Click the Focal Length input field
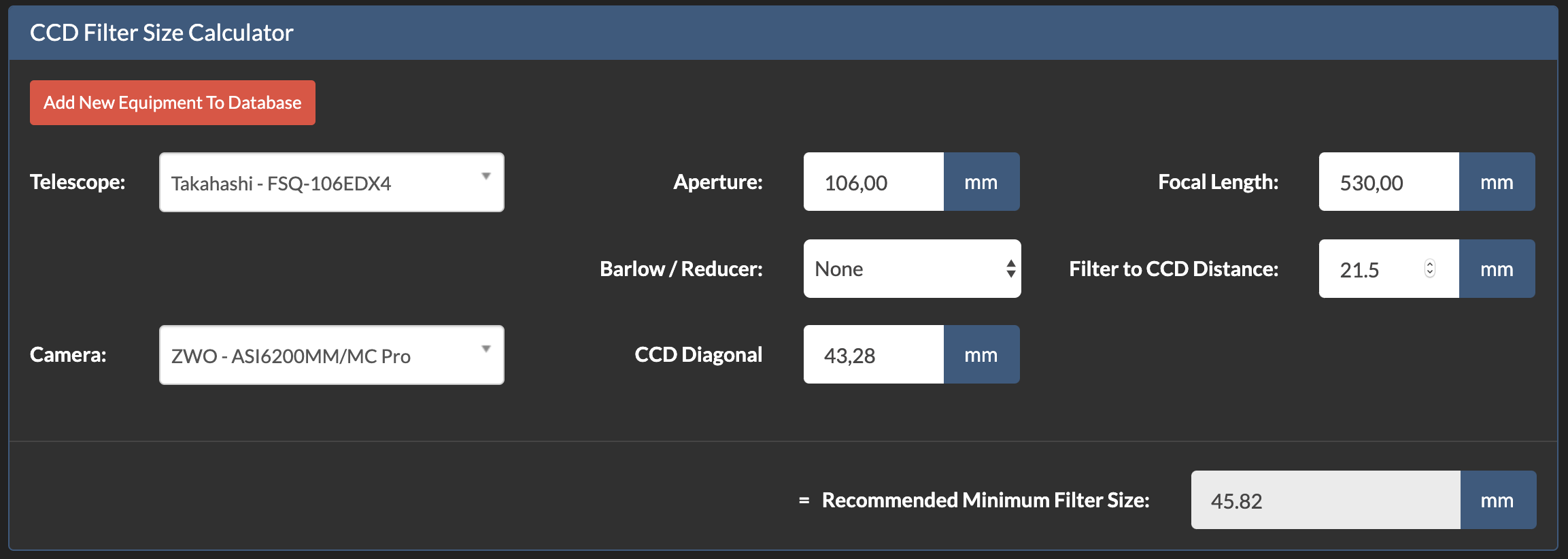1568x559 pixels. 1388,182
